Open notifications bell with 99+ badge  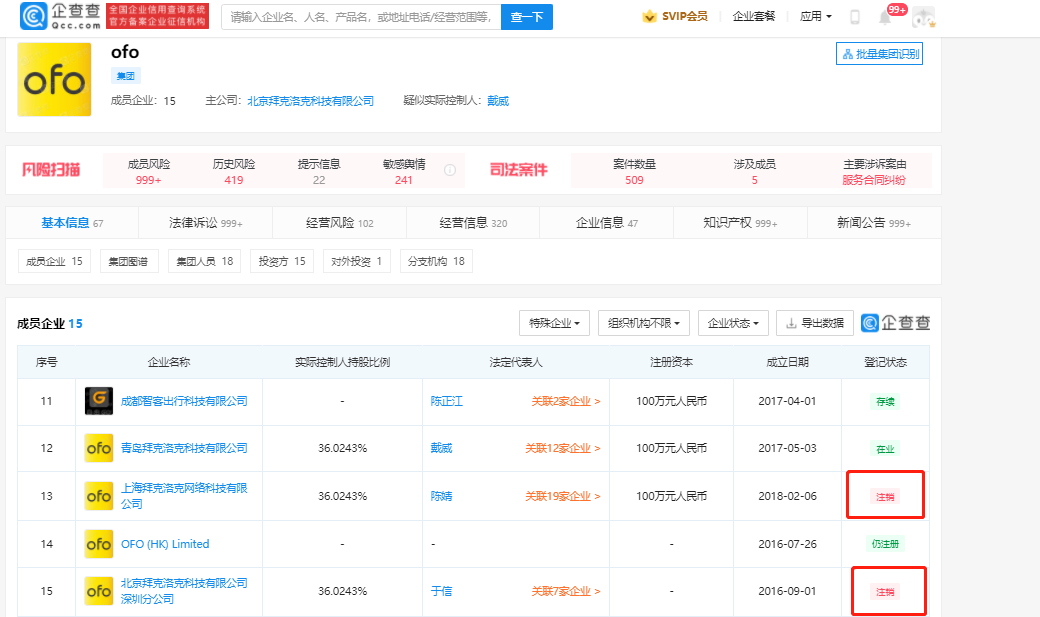click(885, 17)
